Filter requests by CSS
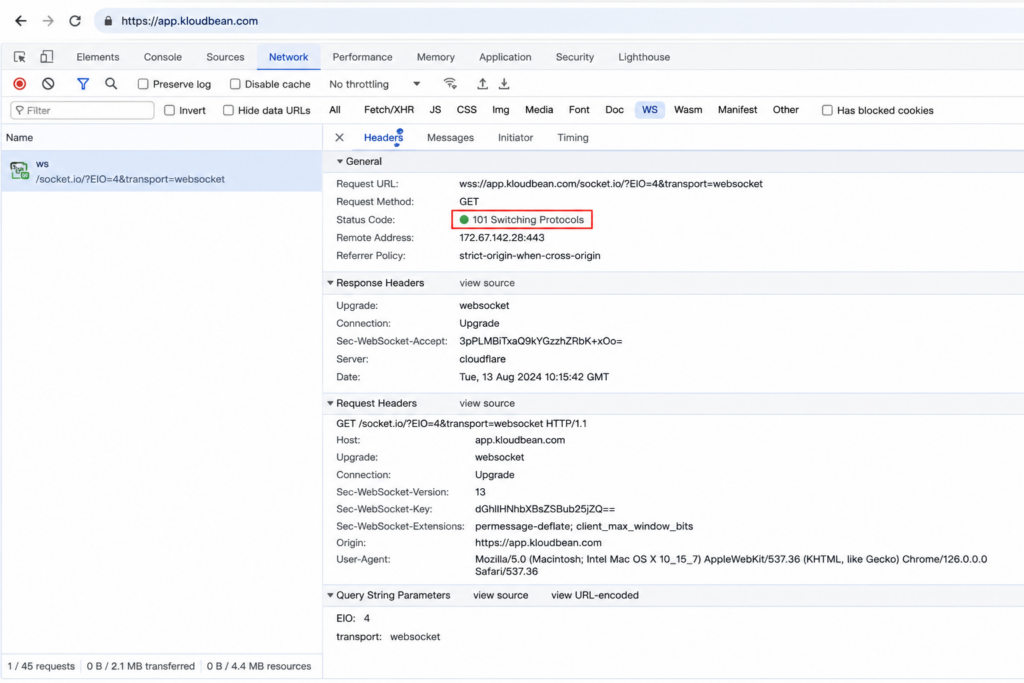 (466, 110)
